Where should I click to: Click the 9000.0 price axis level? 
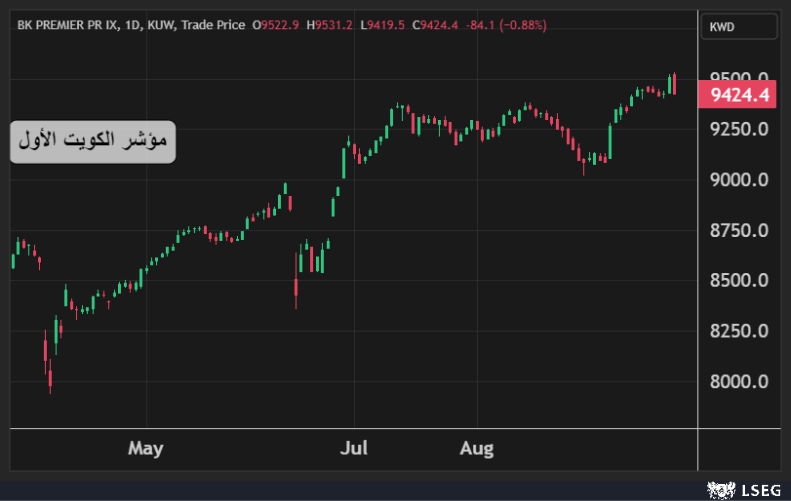tap(739, 180)
